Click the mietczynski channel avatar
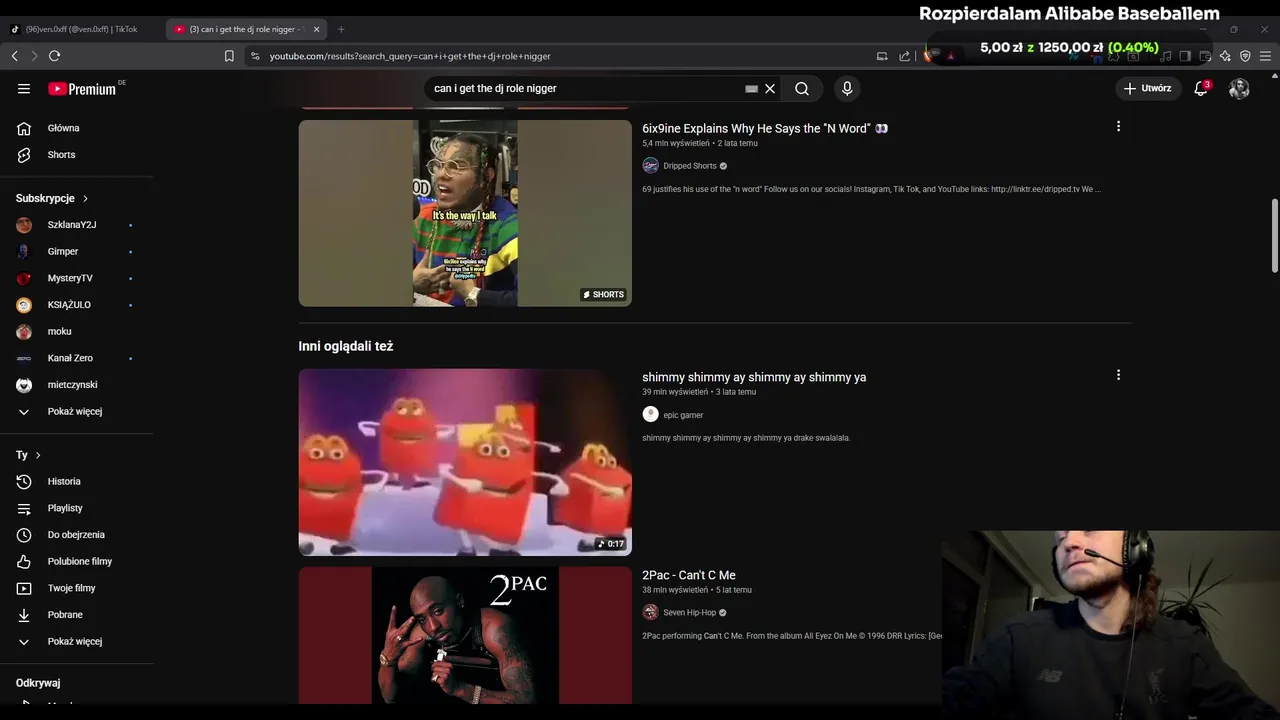This screenshot has width=1280, height=720. click(x=24, y=385)
